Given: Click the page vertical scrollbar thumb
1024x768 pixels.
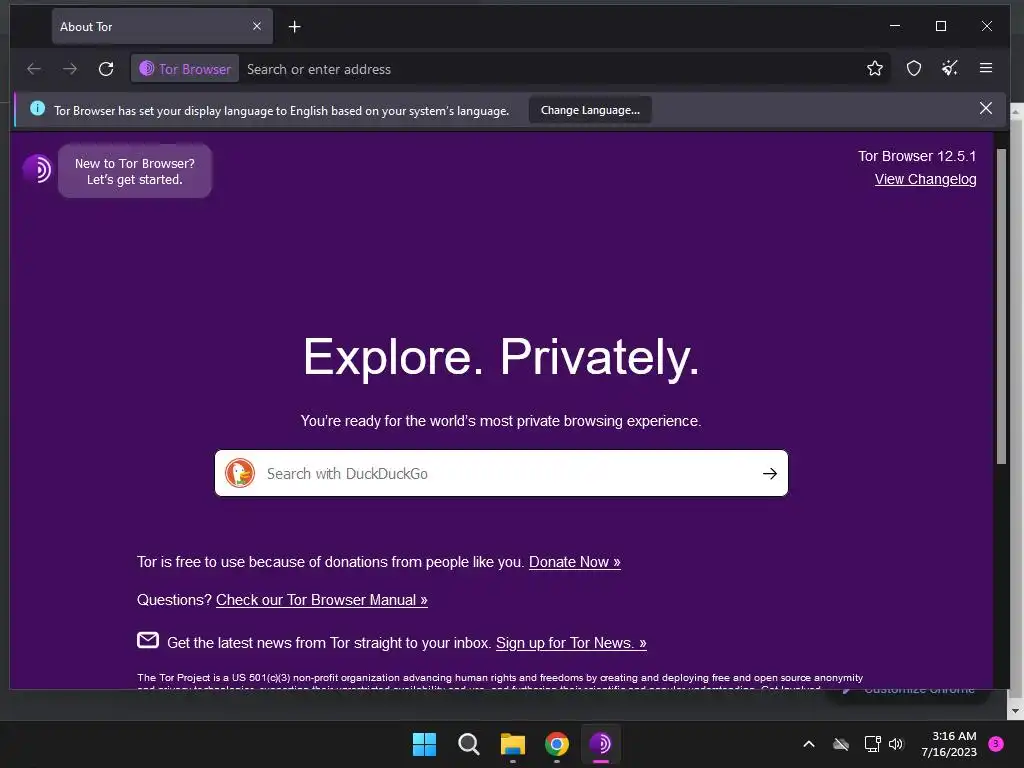Looking at the screenshot, I should point(1001,307).
